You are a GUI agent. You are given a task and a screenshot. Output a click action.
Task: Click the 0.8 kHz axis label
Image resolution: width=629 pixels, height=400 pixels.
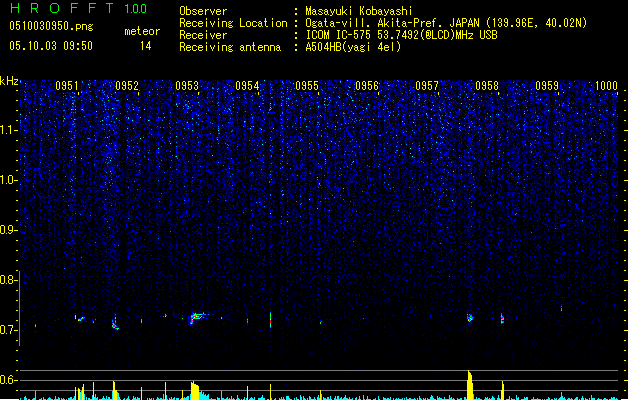pyautogui.click(x=8, y=280)
